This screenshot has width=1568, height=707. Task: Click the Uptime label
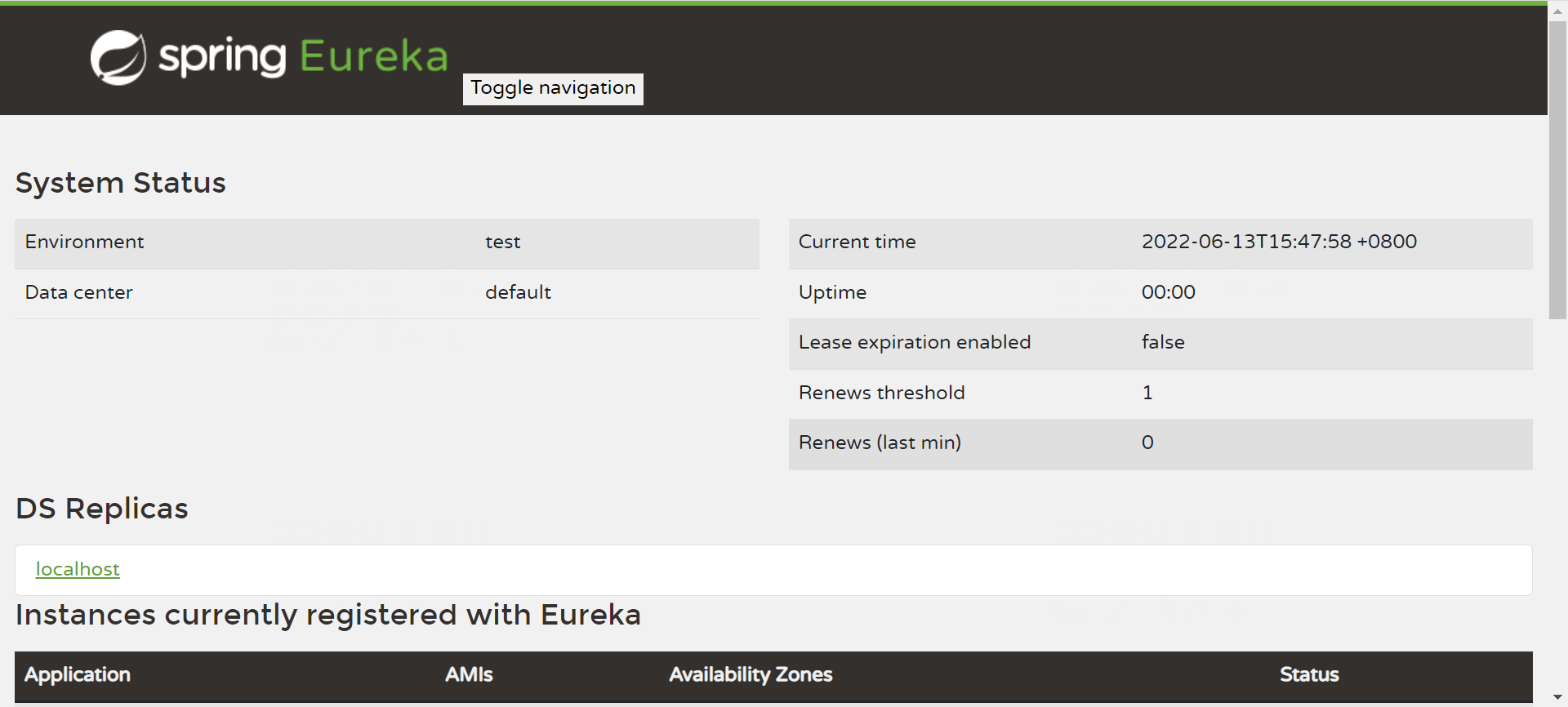(833, 292)
